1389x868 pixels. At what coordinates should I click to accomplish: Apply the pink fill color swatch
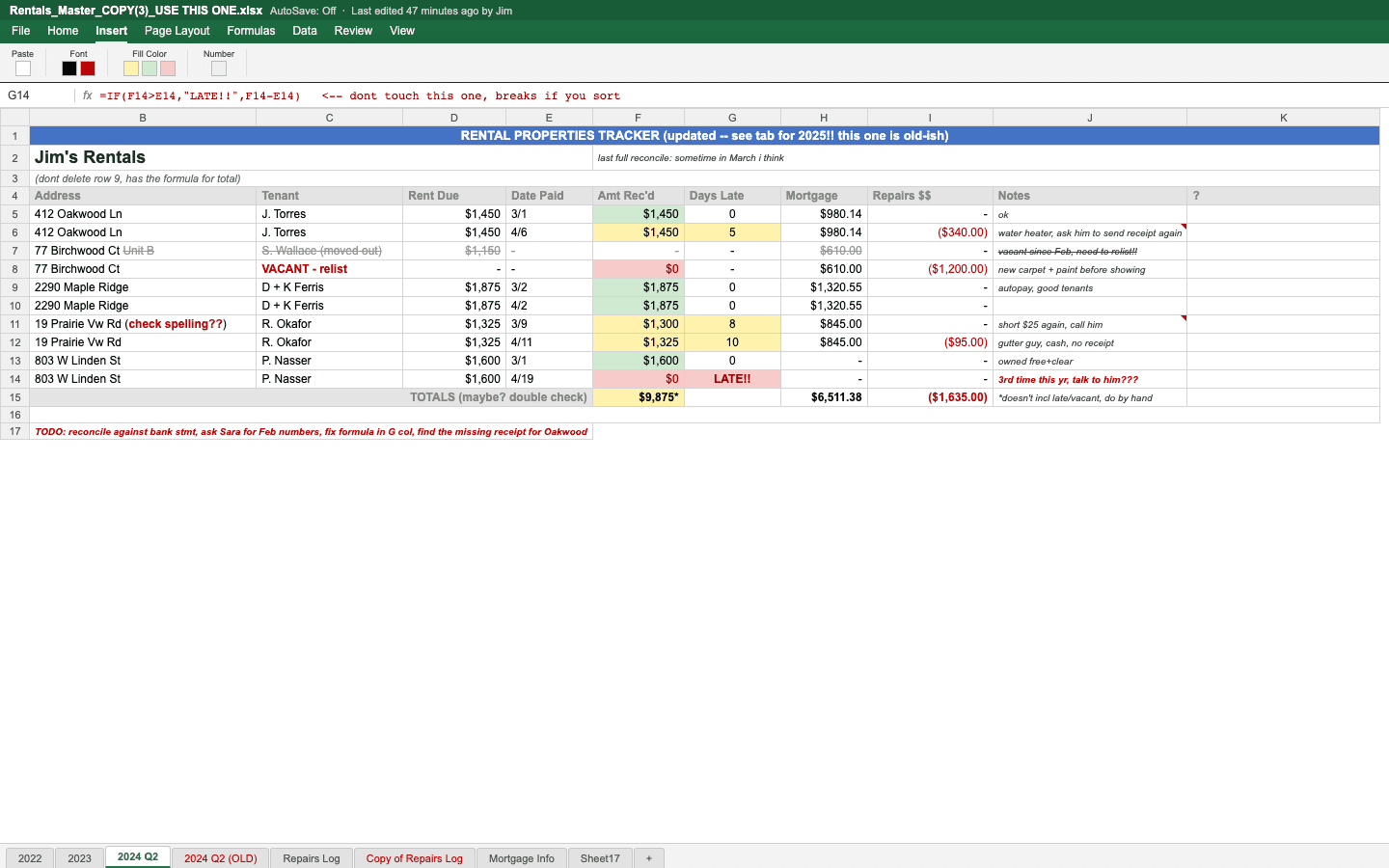click(168, 68)
